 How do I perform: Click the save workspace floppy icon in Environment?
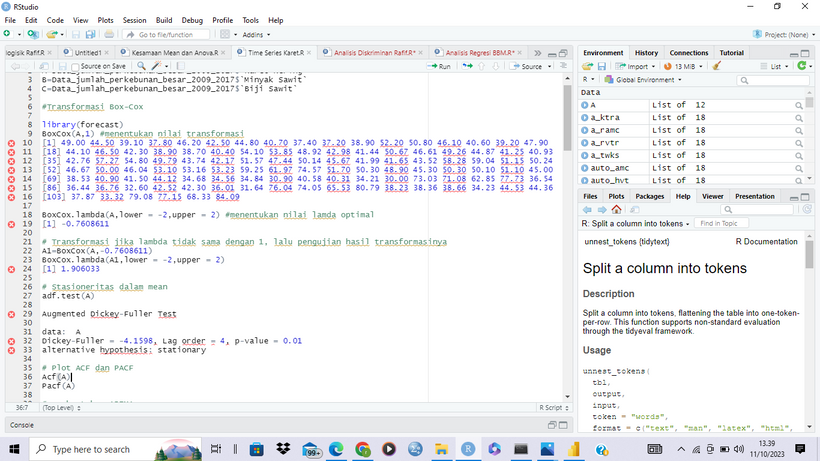[x=603, y=66]
